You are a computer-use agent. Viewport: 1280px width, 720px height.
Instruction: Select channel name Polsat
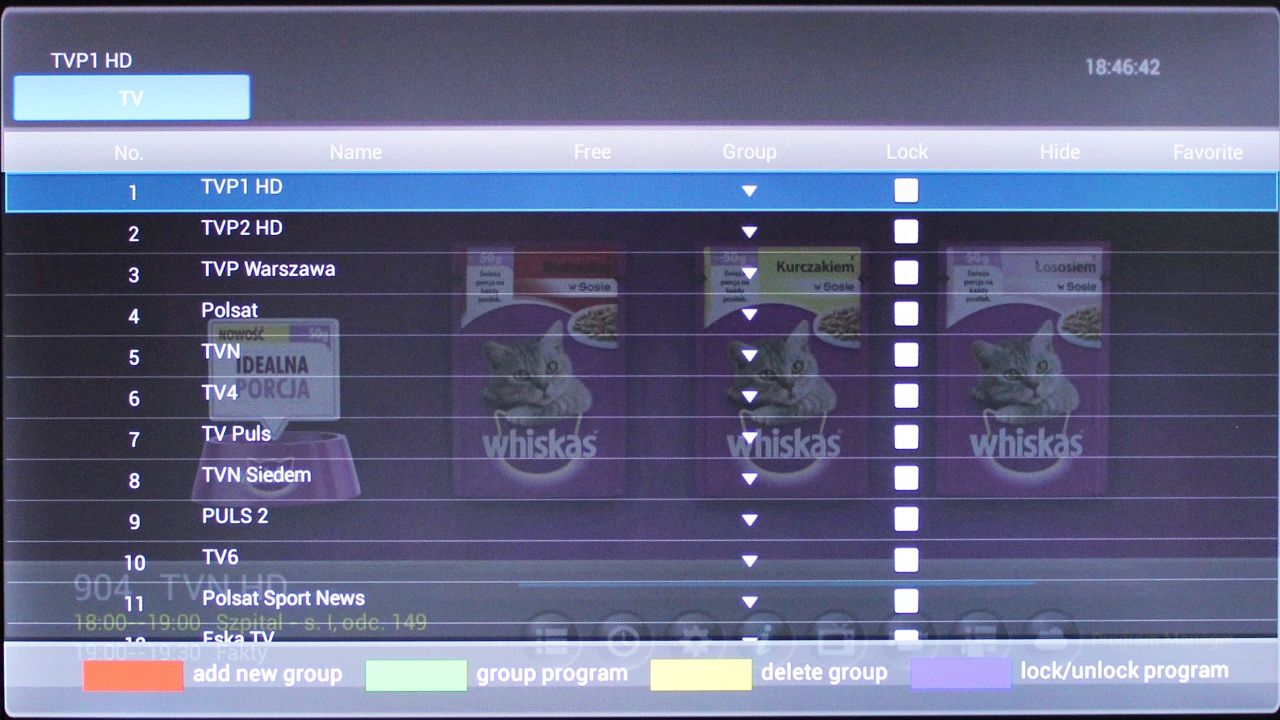click(x=229, y=310)
